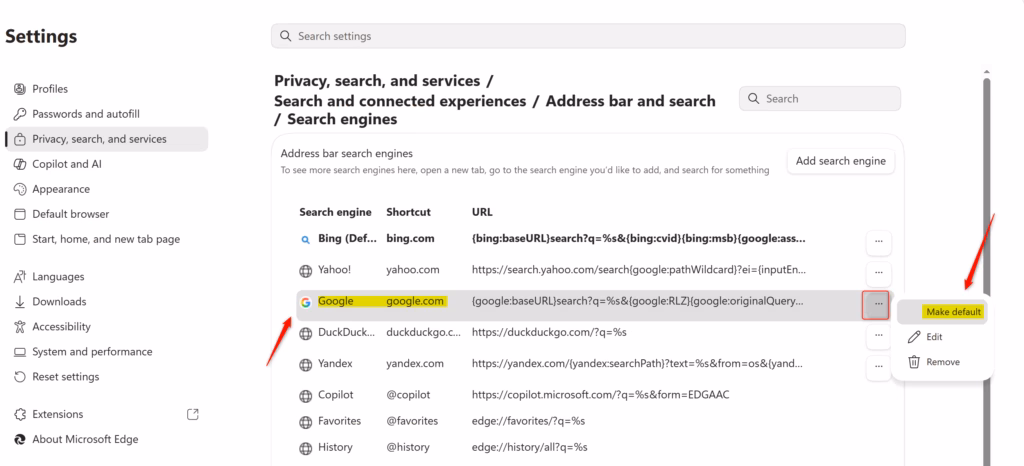The height and width of the screenshot is (466, 1024).
Task: Click the Reset settings icon
Action: pos(20,377)
